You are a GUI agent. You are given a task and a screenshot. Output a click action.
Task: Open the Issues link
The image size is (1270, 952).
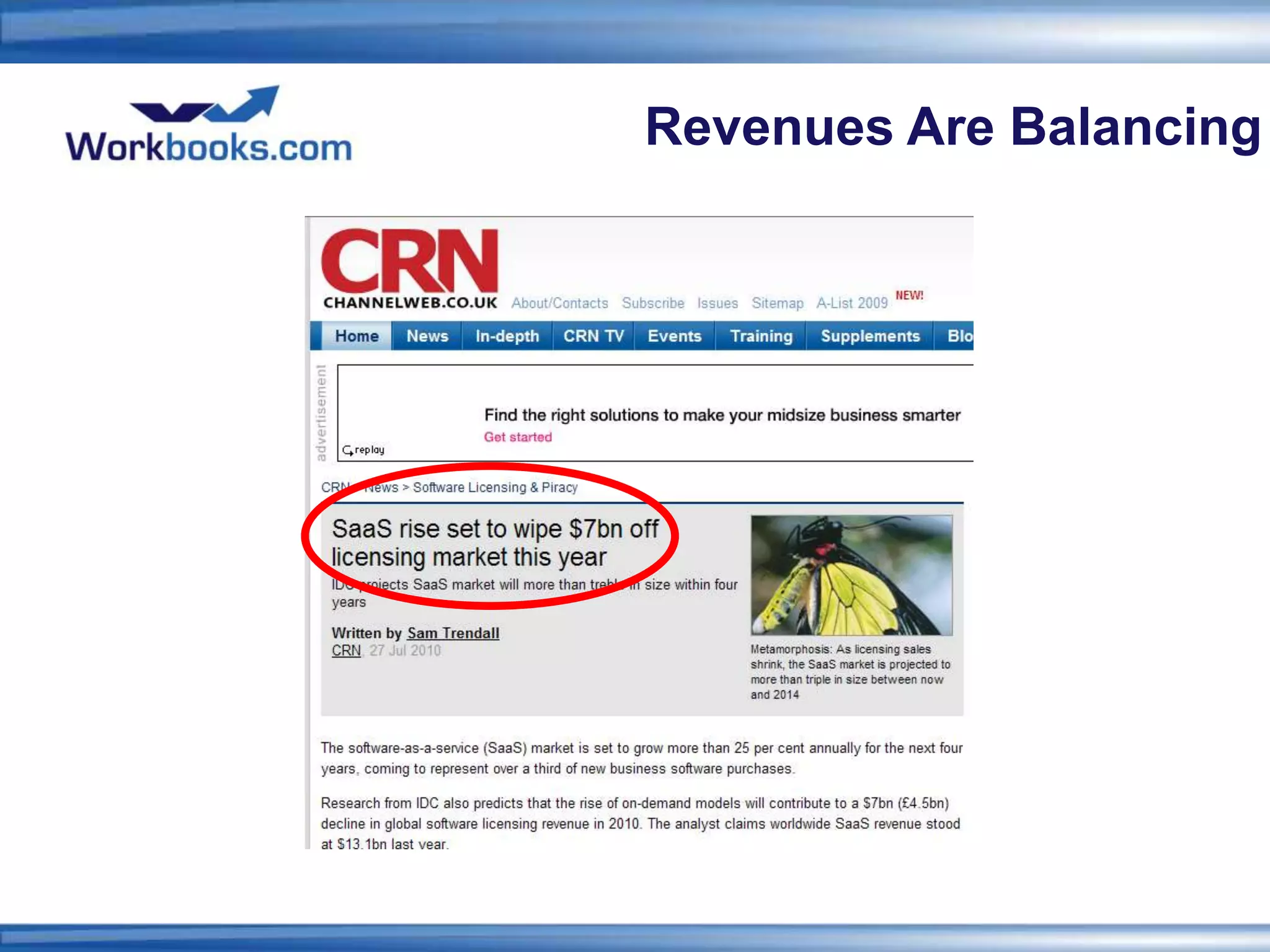click(x=717, y=303)
